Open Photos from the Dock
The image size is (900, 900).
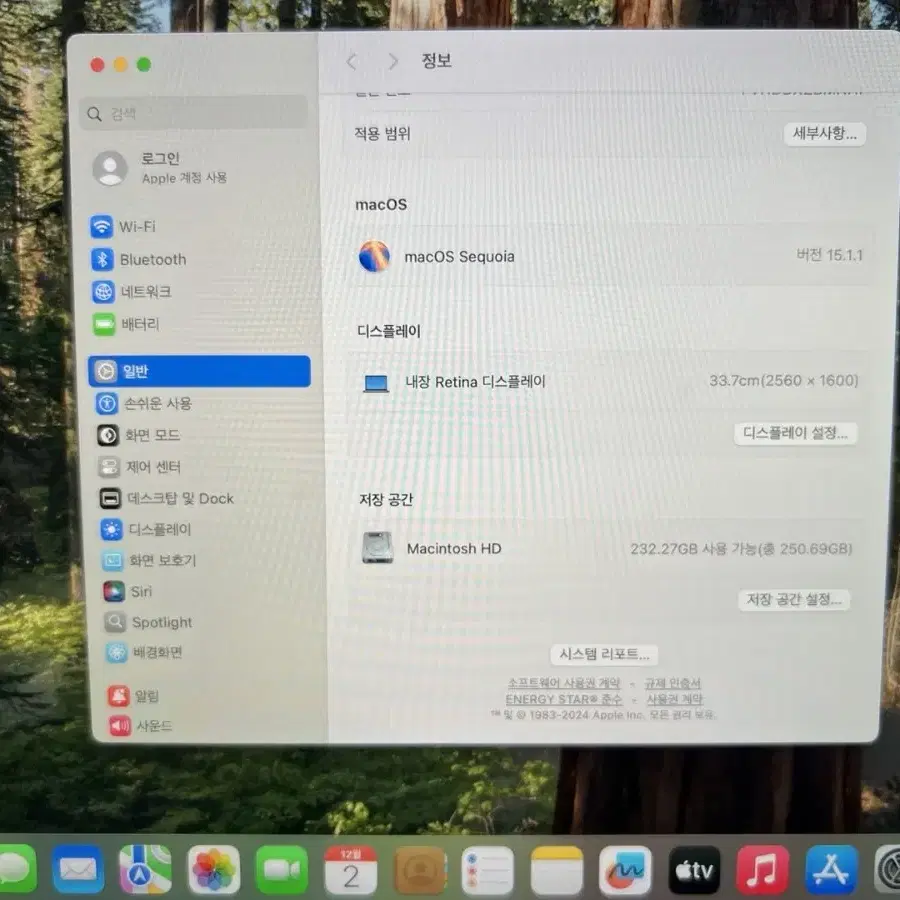pos(214,869)
